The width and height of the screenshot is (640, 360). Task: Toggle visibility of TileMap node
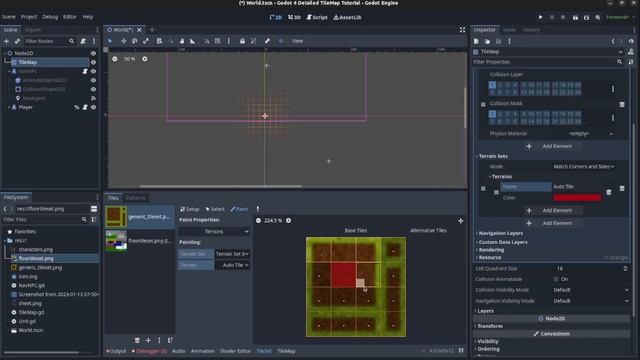(x=93, y=62)
